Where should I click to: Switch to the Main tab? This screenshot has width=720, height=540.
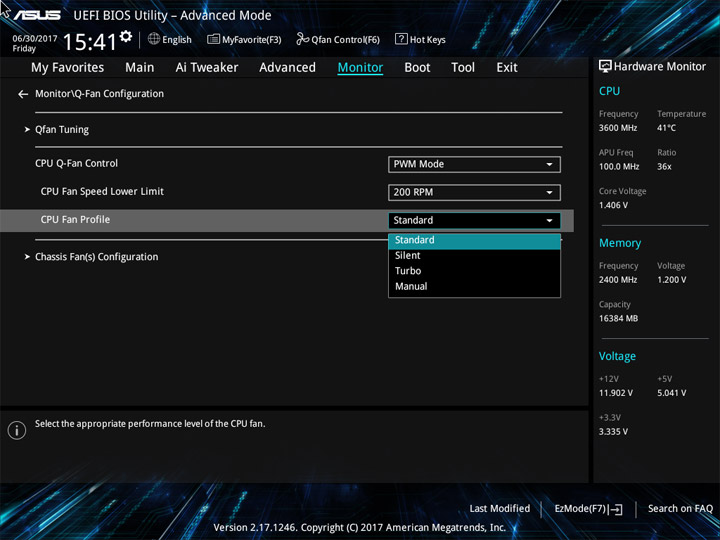140,68
